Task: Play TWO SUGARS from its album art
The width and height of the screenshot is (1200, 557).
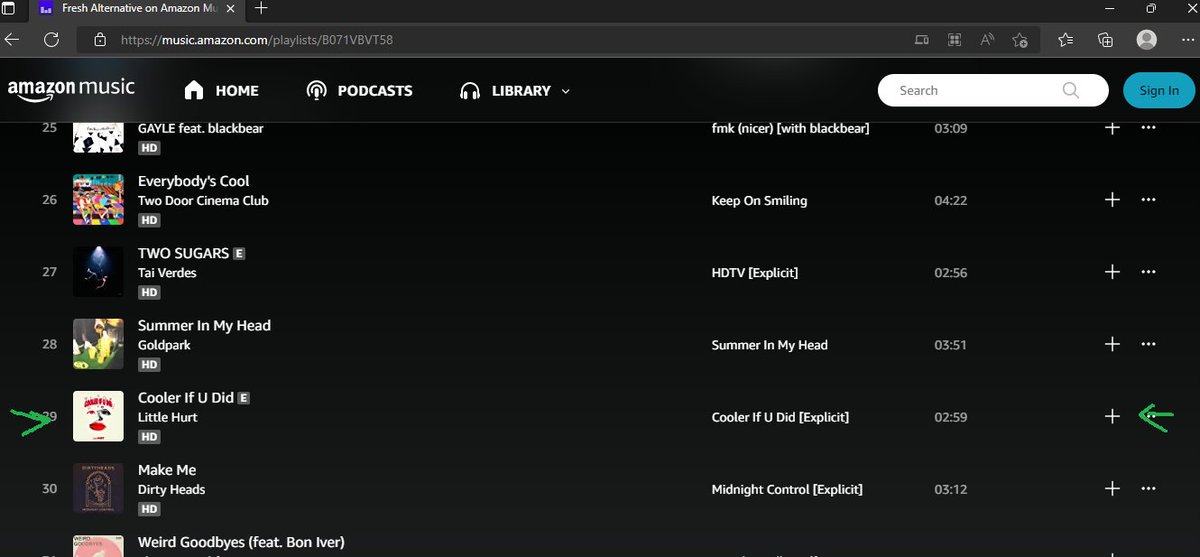Action: point(98,272)
